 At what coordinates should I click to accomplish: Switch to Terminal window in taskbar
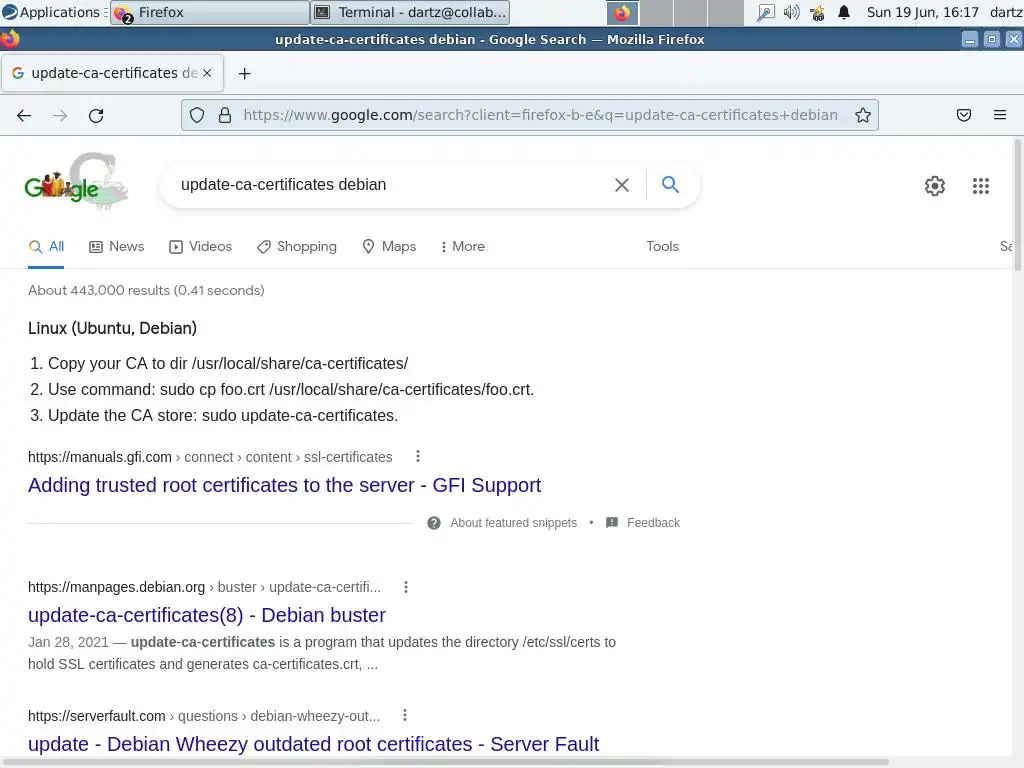(410, 12)
